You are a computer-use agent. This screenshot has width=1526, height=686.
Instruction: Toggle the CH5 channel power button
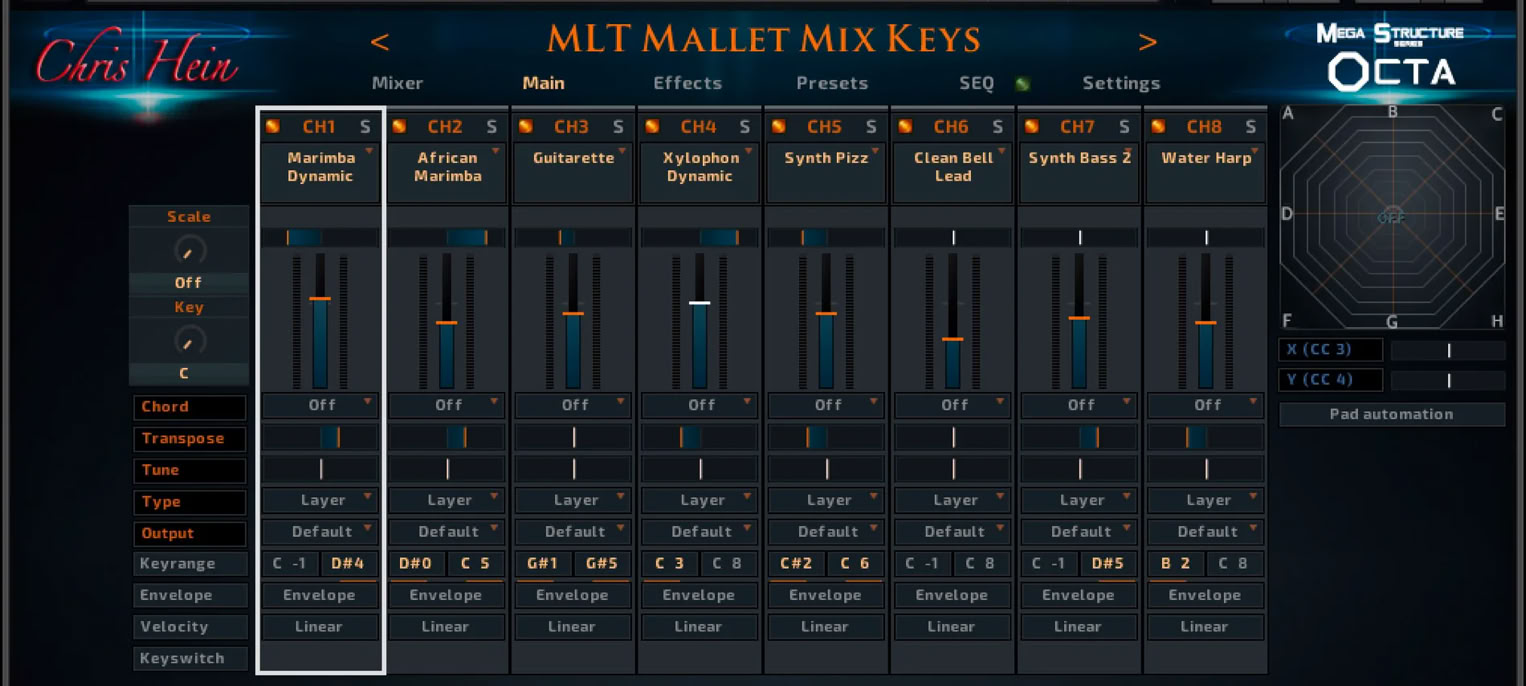click(779, 127)
